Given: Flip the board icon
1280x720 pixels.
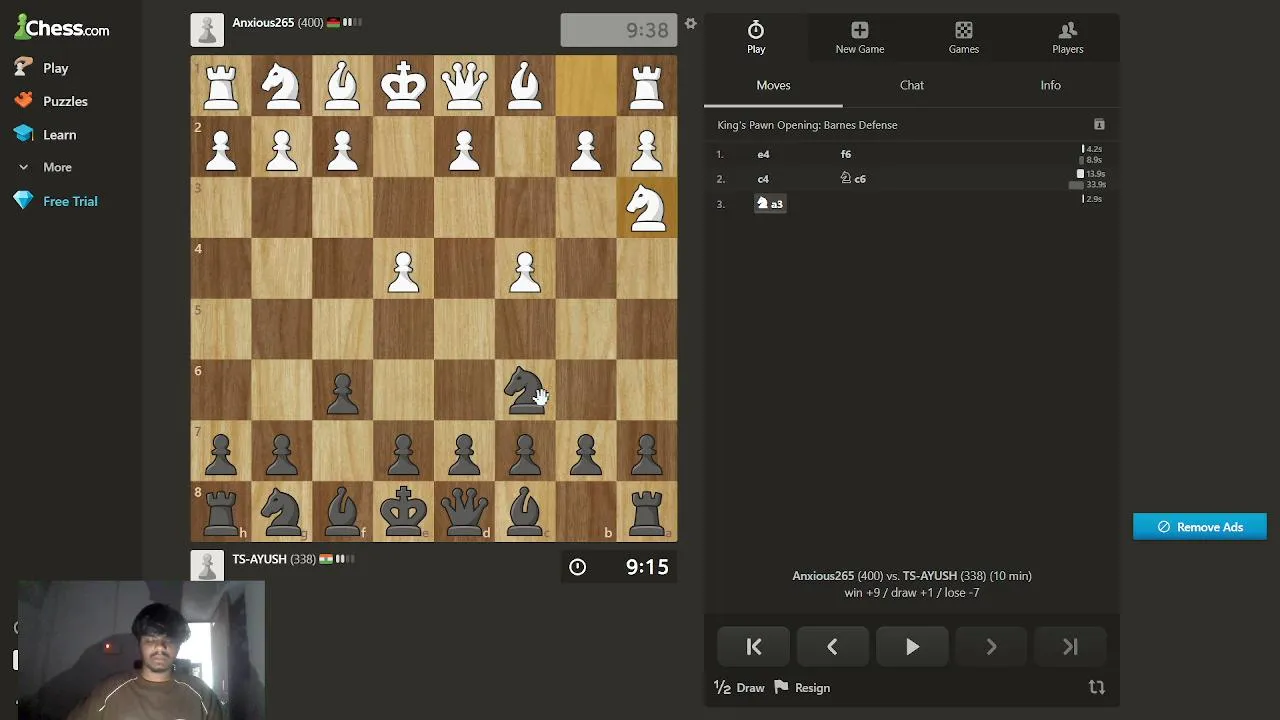Looking at the screenshot, I should coord(1097,687).
